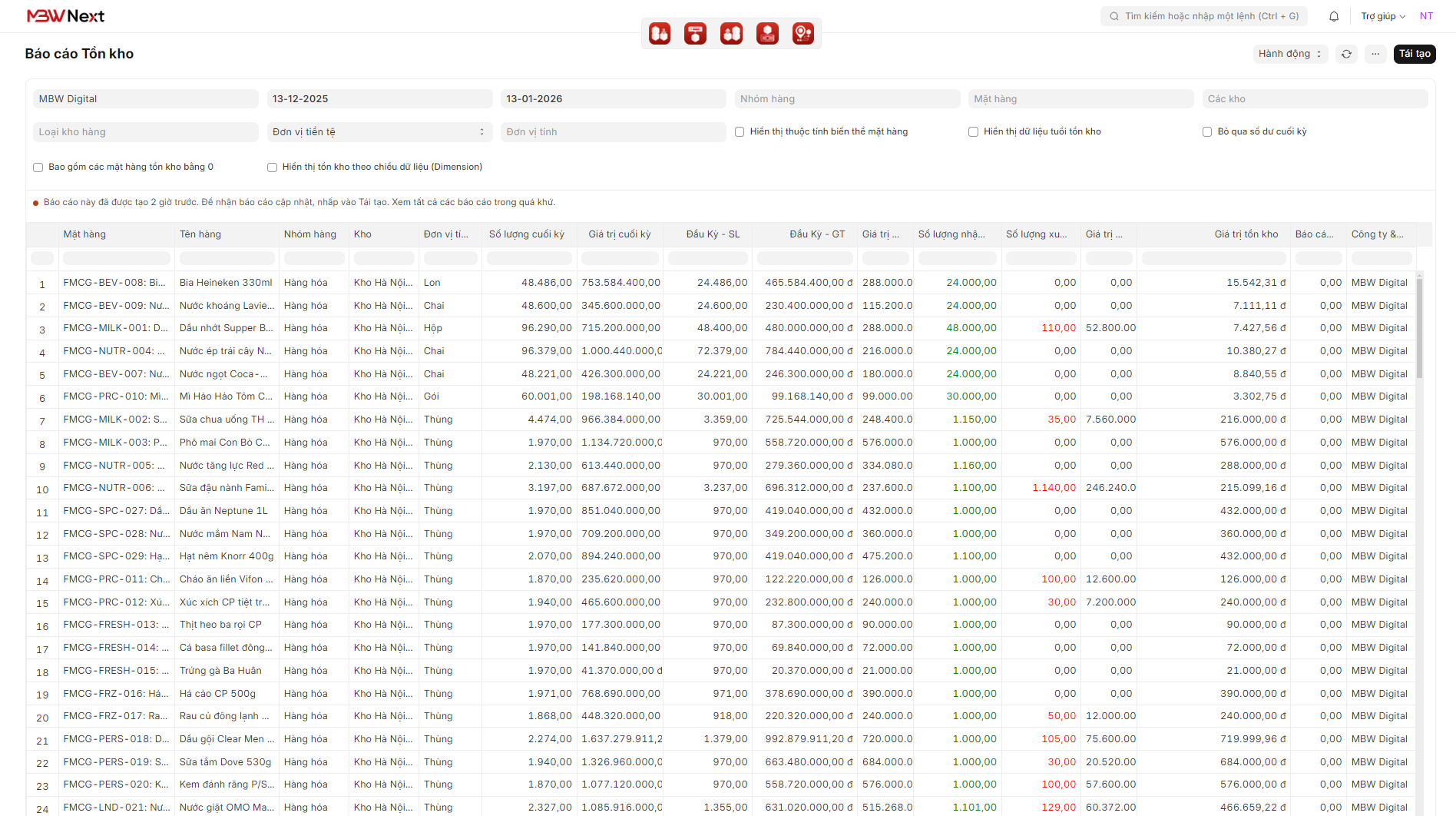Image resolution: width=1456 pixels, height=816 pixels.
Task: Click the stock receipt icon with down arrow
Action: 660,33
